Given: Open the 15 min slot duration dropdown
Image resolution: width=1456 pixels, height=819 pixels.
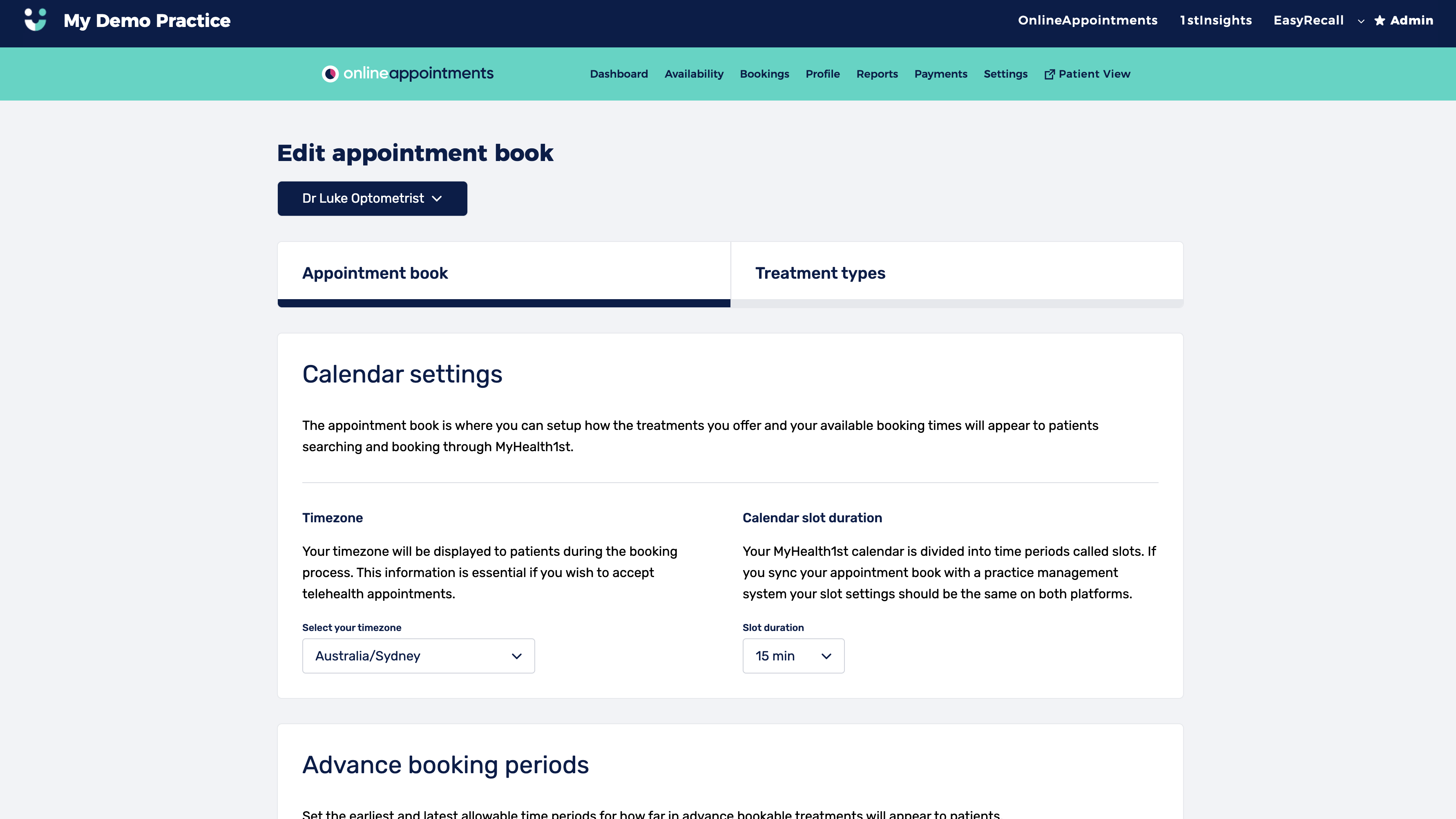Looking at the screenshot, I should click(793, 656).
